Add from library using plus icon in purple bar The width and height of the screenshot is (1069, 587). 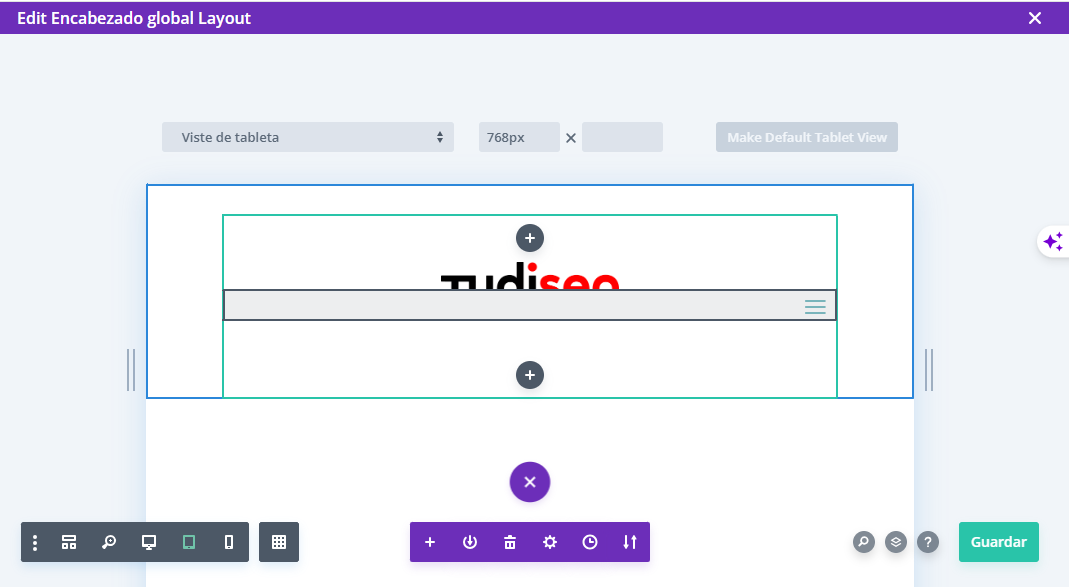coord(430,542)
